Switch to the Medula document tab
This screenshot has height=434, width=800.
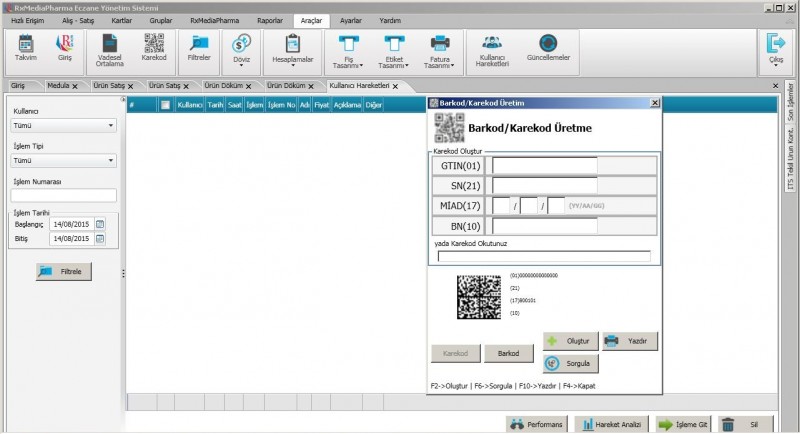click(x=58, y=86)
